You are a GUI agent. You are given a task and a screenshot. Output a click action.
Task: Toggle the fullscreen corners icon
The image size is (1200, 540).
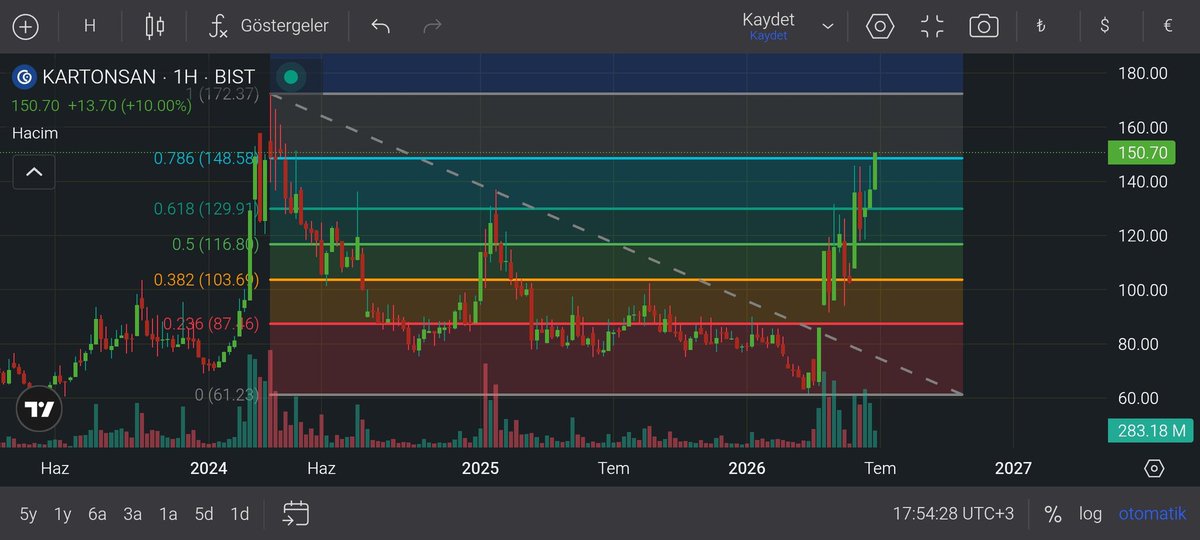pyautogui.click(x=932, y=26)
